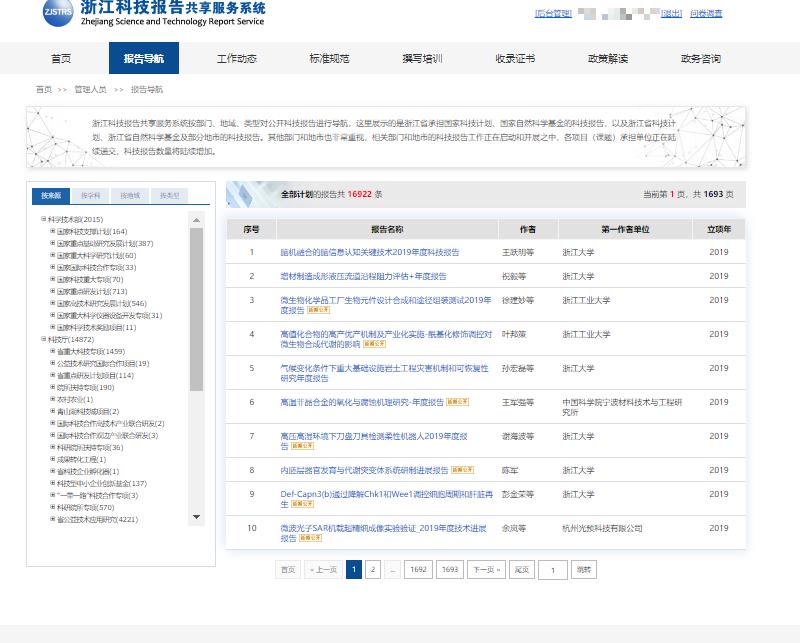Collapse the 科学技术部(2015) tree node
Screen dimensions: 800x643
43,219
